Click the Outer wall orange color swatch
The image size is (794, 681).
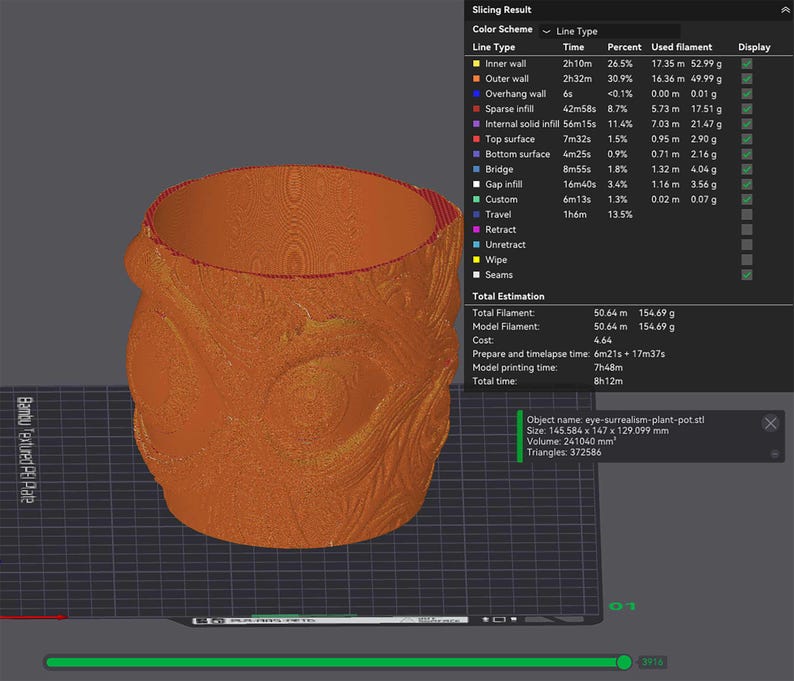(x=476, y=79)
